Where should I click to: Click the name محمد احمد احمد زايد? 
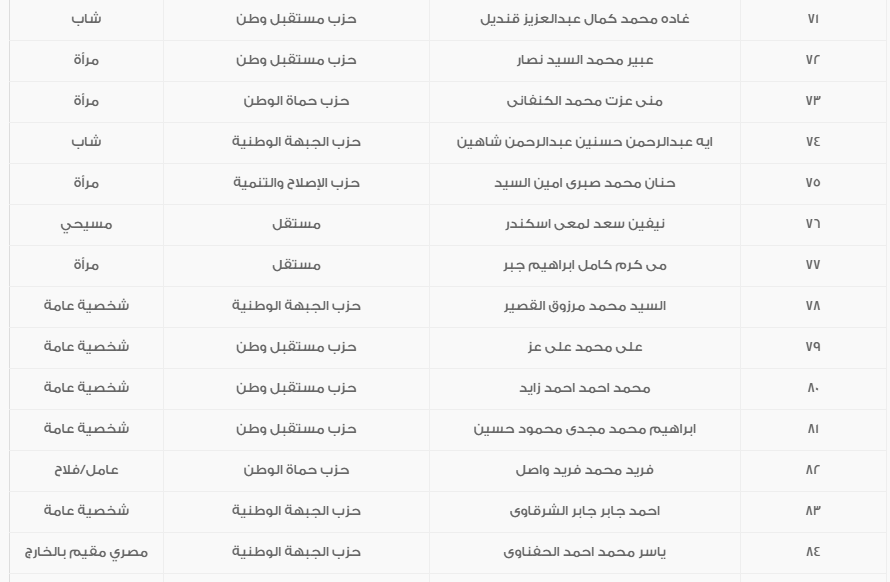pyautogui.click(x=585, y=388)
